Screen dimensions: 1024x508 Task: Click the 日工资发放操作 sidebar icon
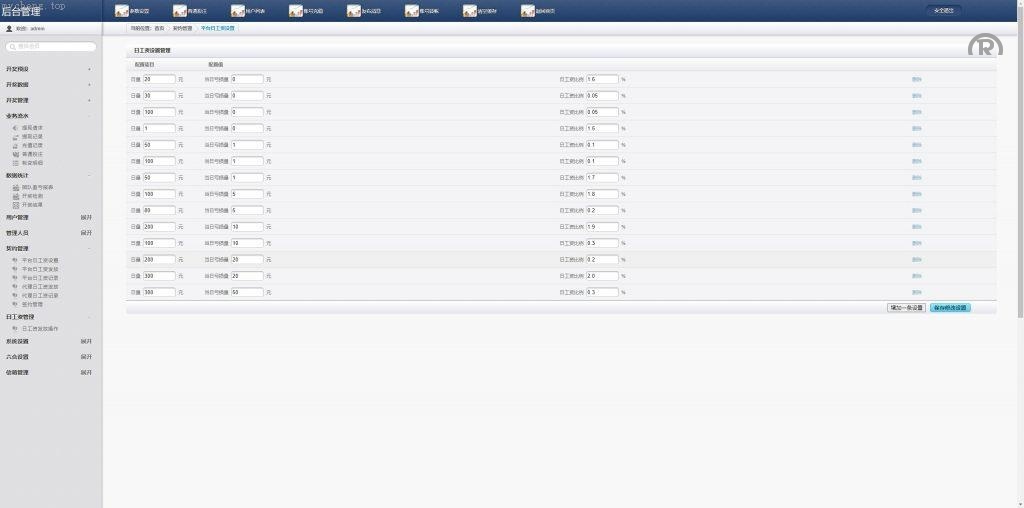point(15,328)
